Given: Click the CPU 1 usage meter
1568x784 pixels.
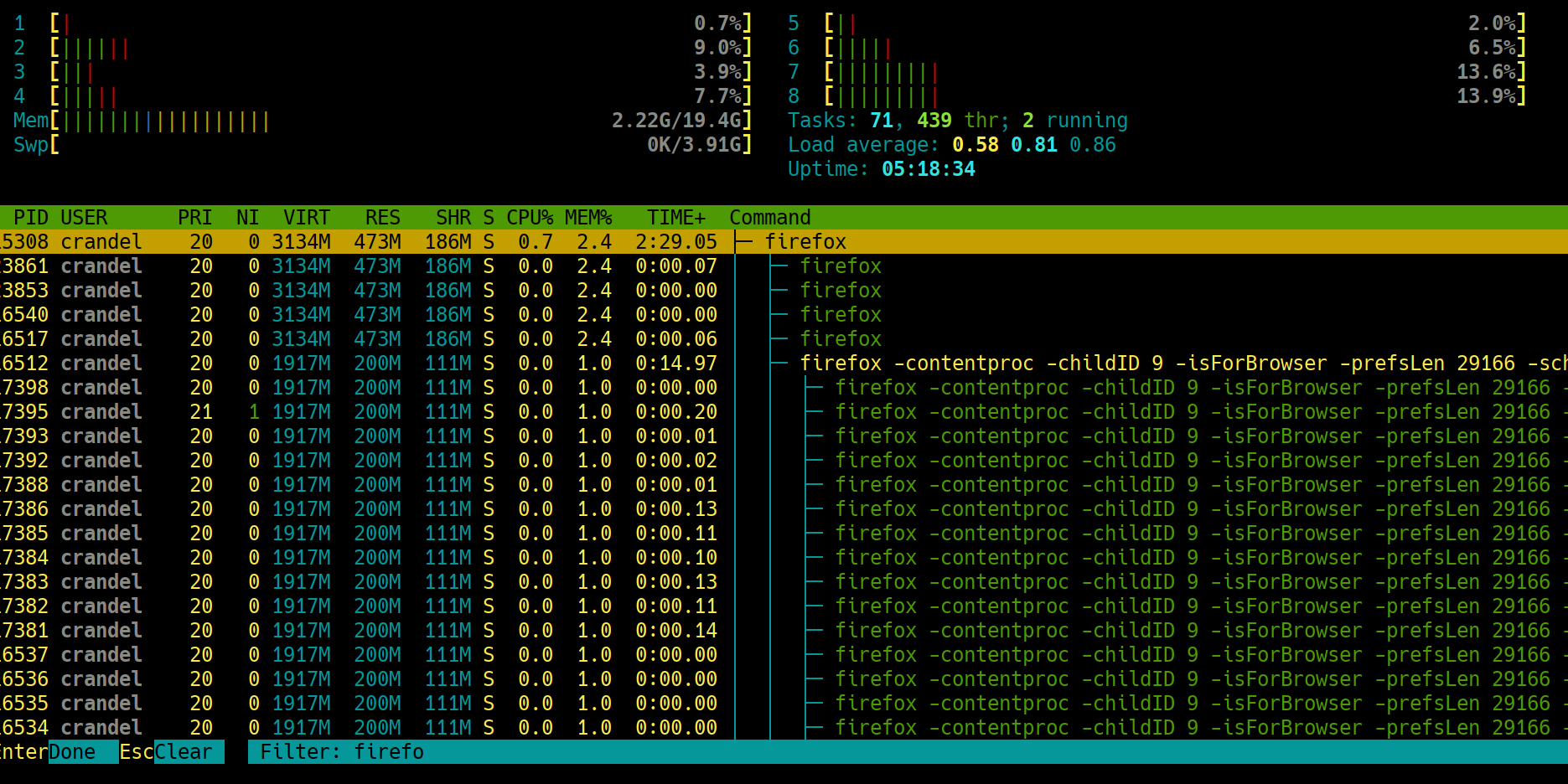Looking at the screenshot, I should tap(383, 23).
